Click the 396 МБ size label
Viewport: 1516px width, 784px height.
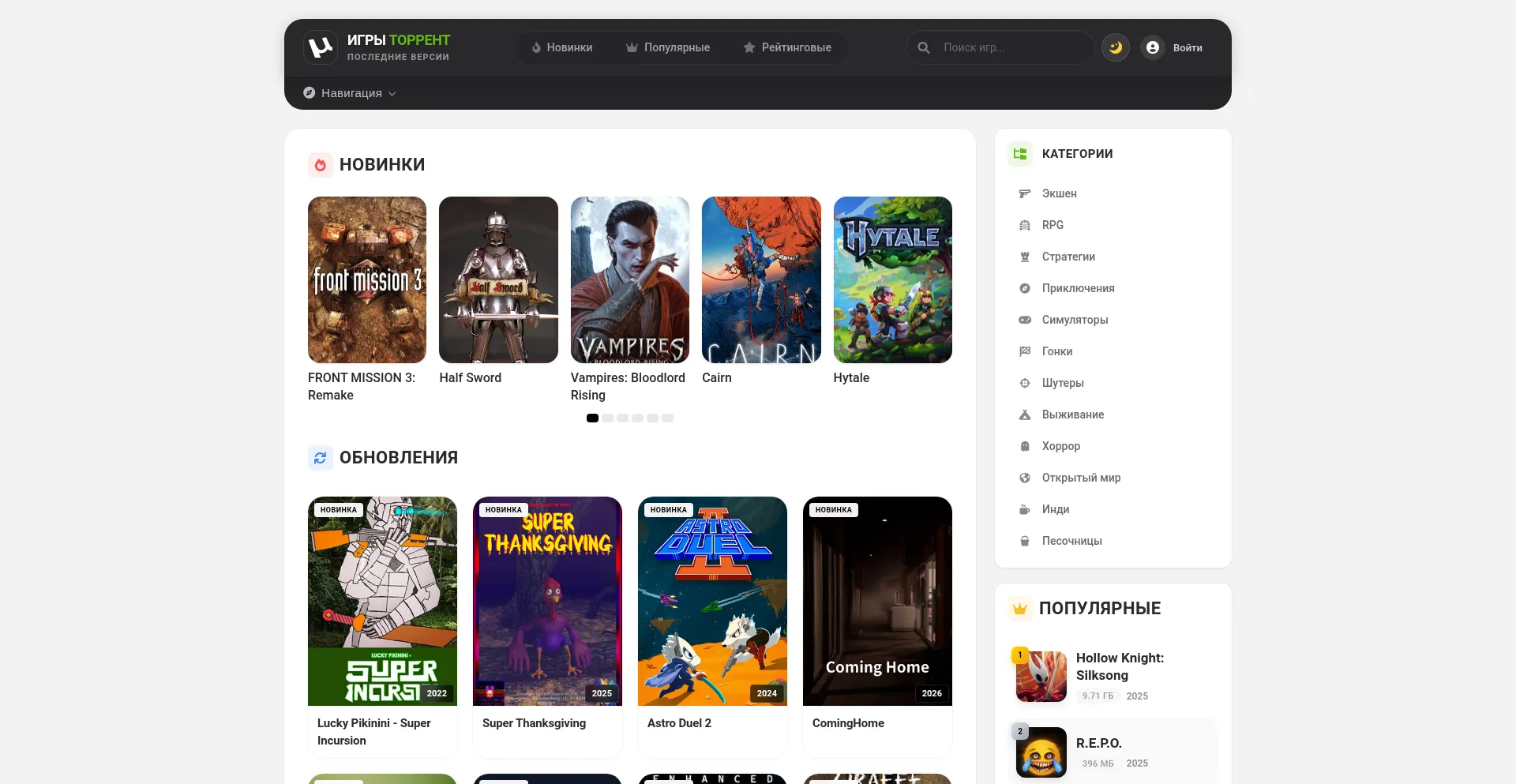point(1098,763)
